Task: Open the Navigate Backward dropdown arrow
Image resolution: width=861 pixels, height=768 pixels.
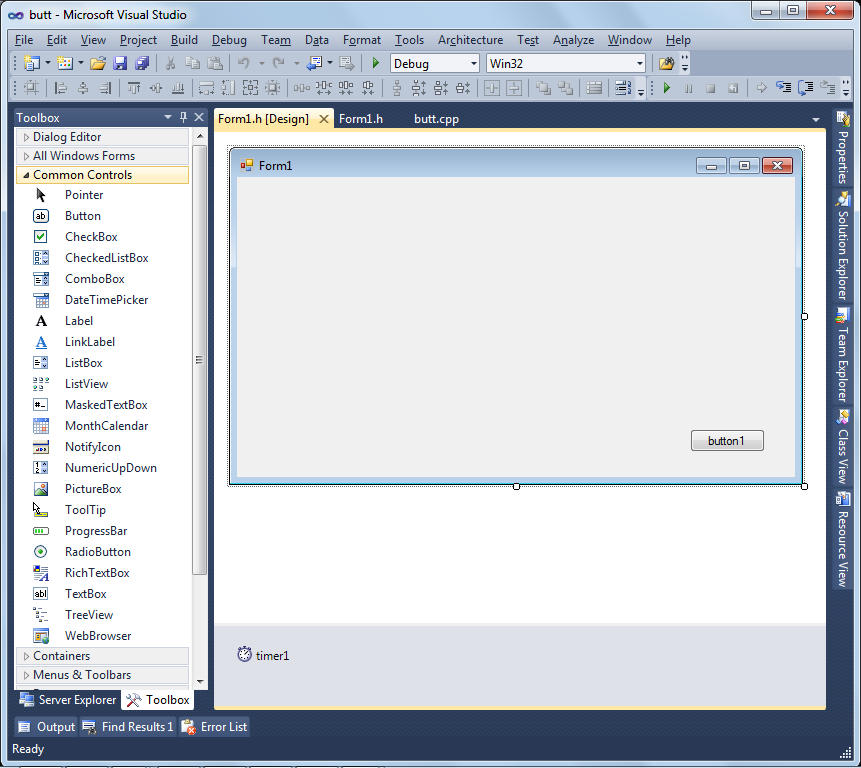Action: (x=329, y=64)
